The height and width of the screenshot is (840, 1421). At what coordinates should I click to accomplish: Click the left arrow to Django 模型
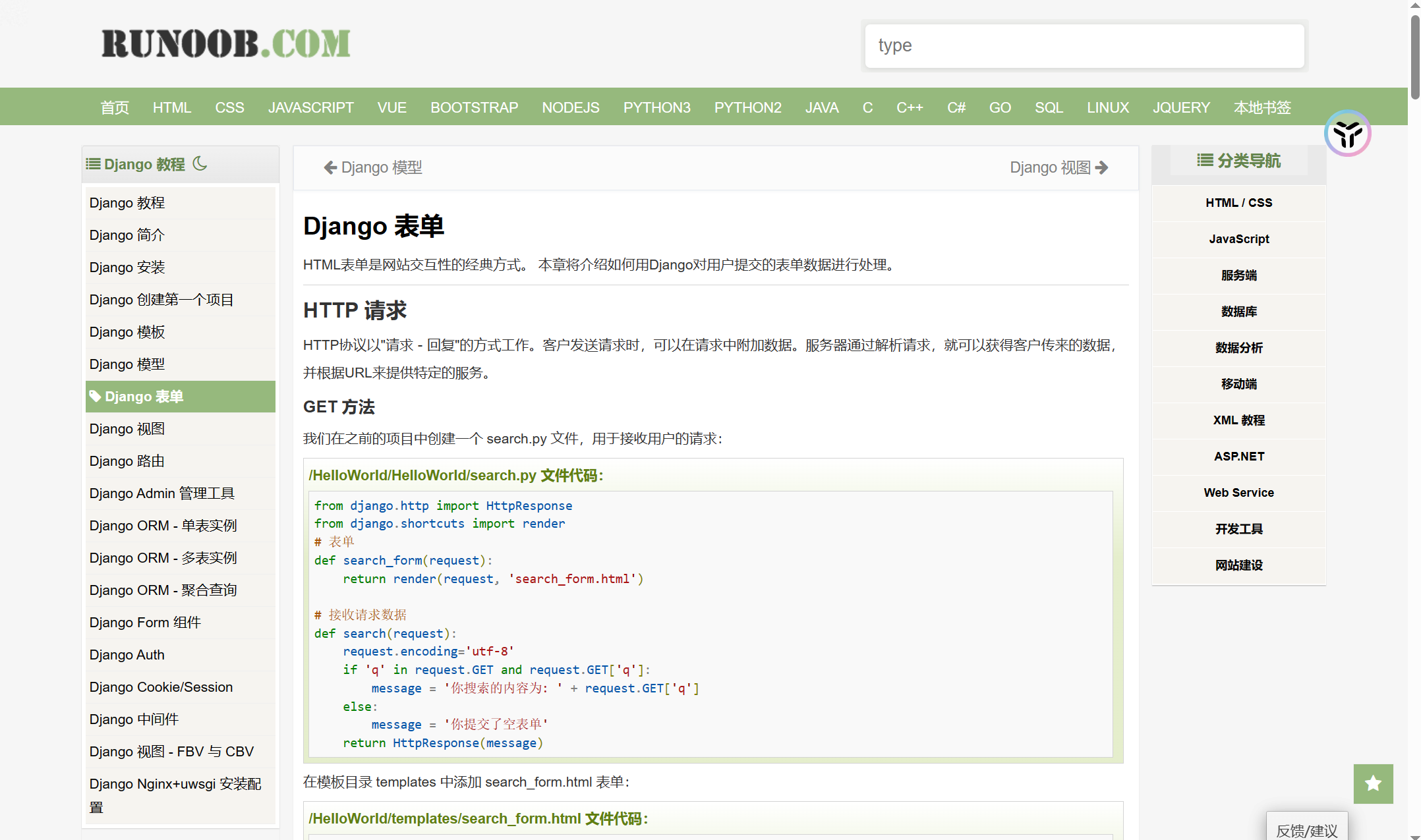click(330, 168)
